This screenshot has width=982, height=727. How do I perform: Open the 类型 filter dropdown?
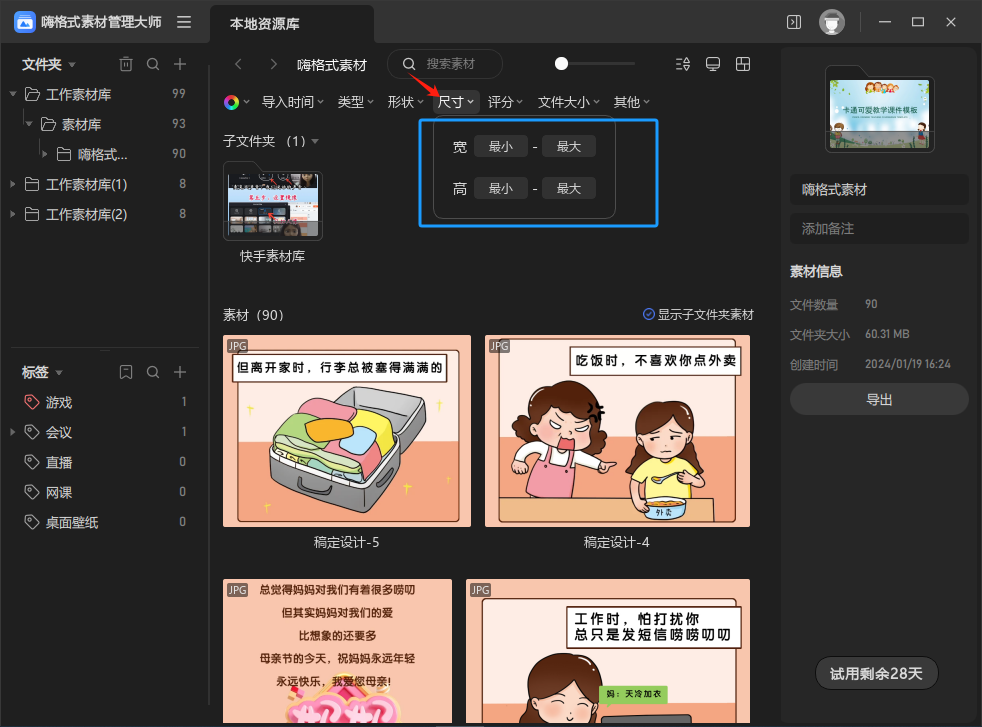(355, 102)
